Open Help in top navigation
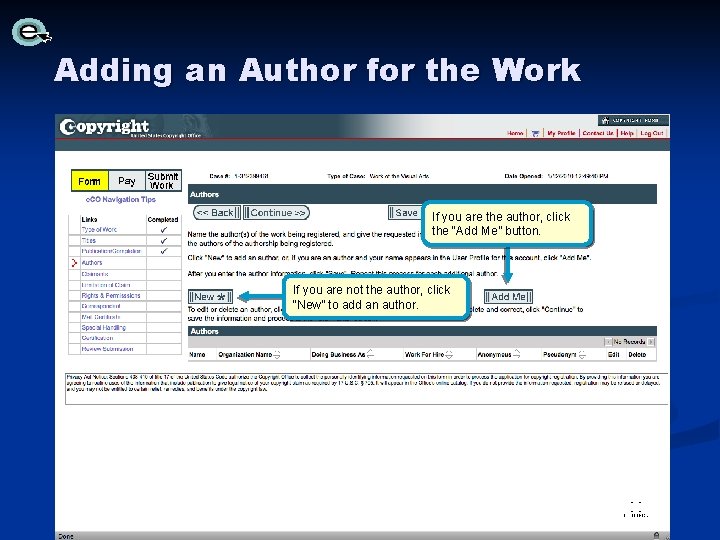The width and height of the screenshot is (720, 540). [627, 133]
